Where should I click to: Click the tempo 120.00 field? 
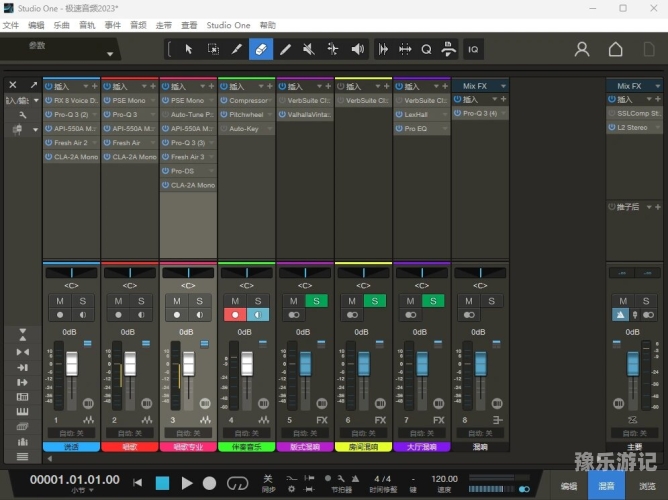(x=444, y=479)
